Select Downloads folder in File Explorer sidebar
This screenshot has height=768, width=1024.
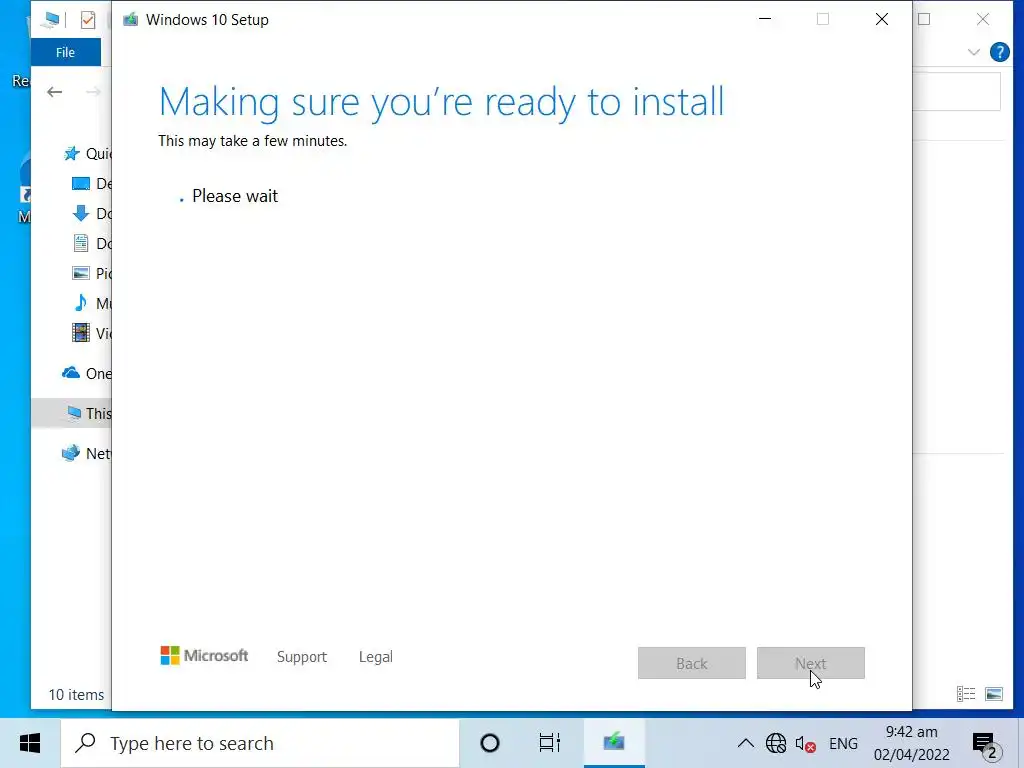coord(91,214)
